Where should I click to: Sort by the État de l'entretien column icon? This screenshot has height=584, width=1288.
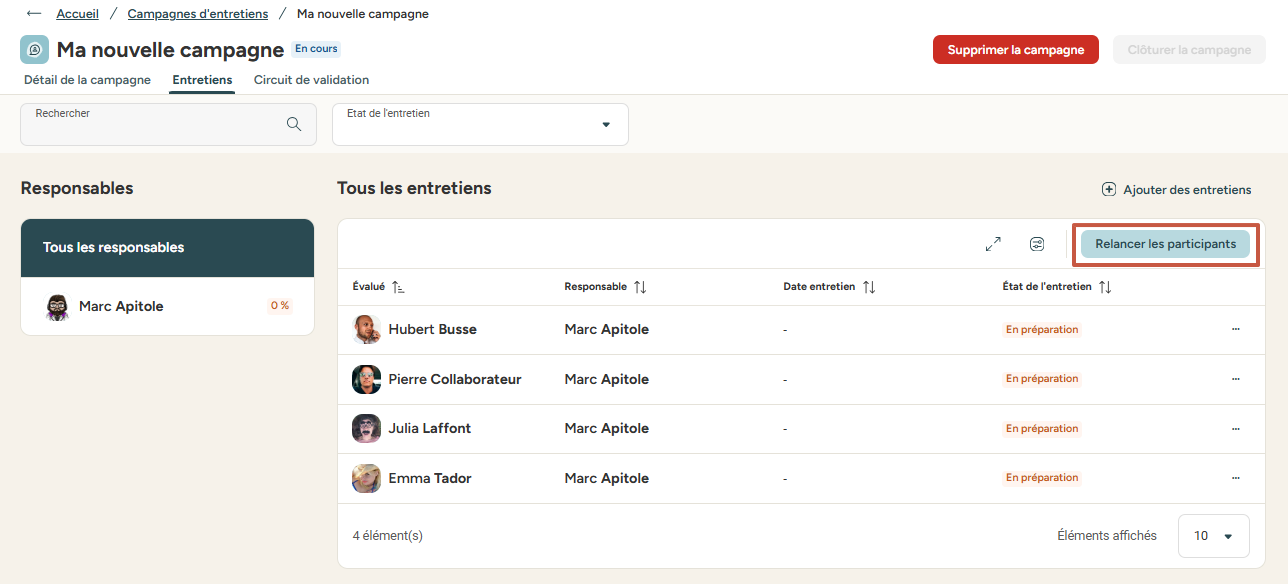[x=1105, y=287]
